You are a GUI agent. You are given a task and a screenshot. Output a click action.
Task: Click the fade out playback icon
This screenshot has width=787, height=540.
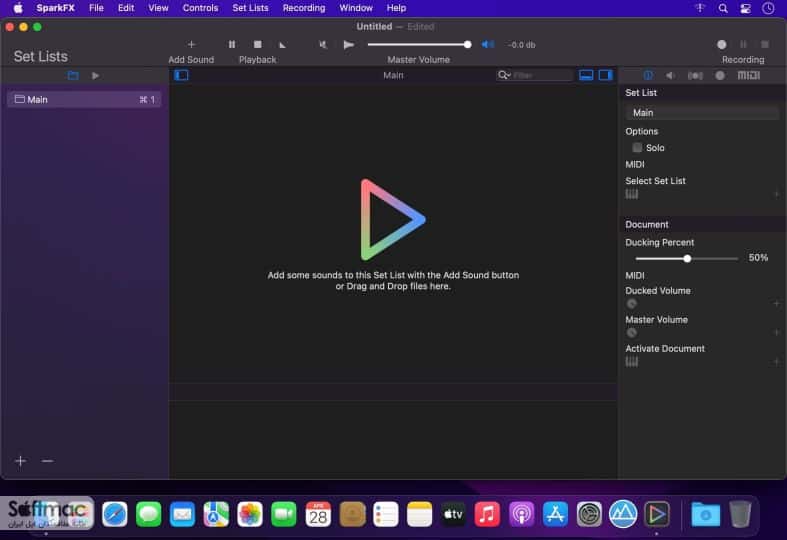[x=283, y=45]
